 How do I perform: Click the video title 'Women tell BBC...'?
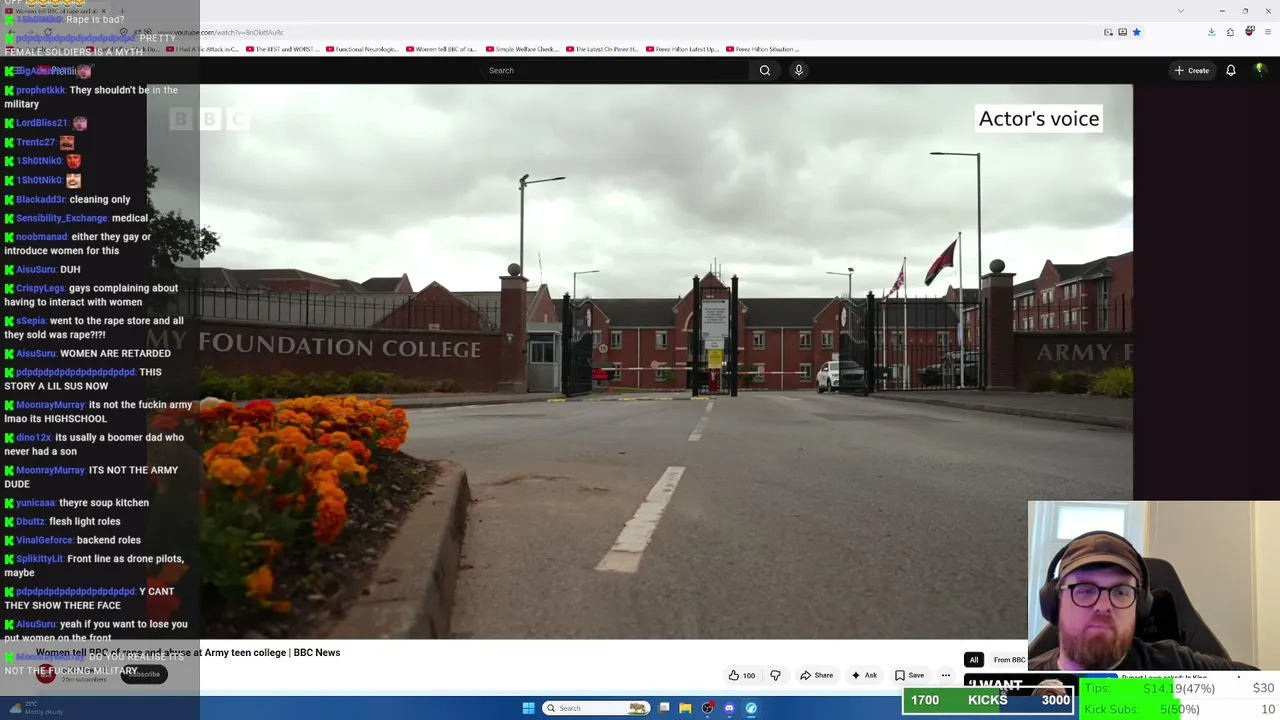[188, 653]
